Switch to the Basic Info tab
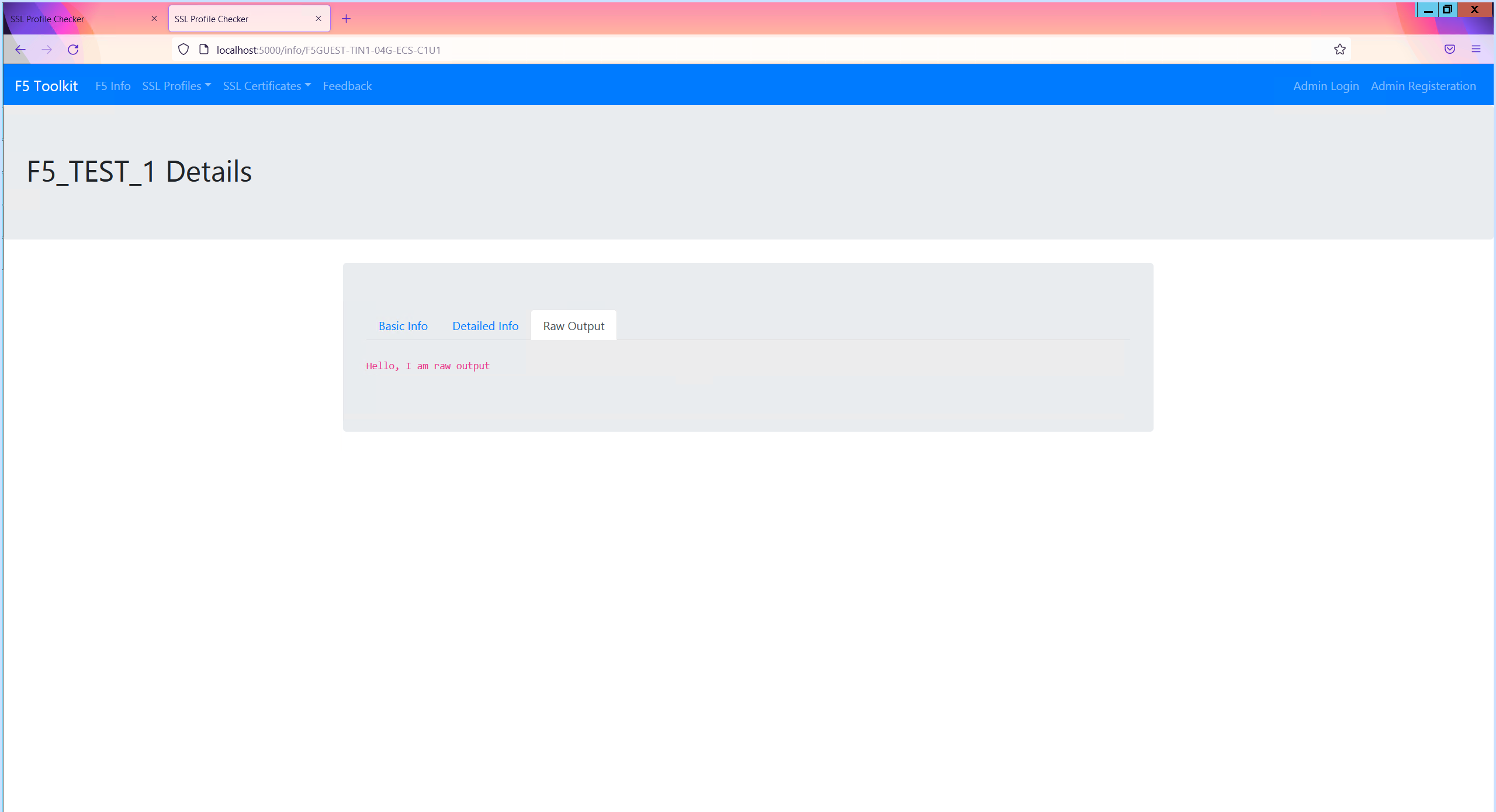The height and width of the screenshot is (812, 1496). tap(403, 326)
